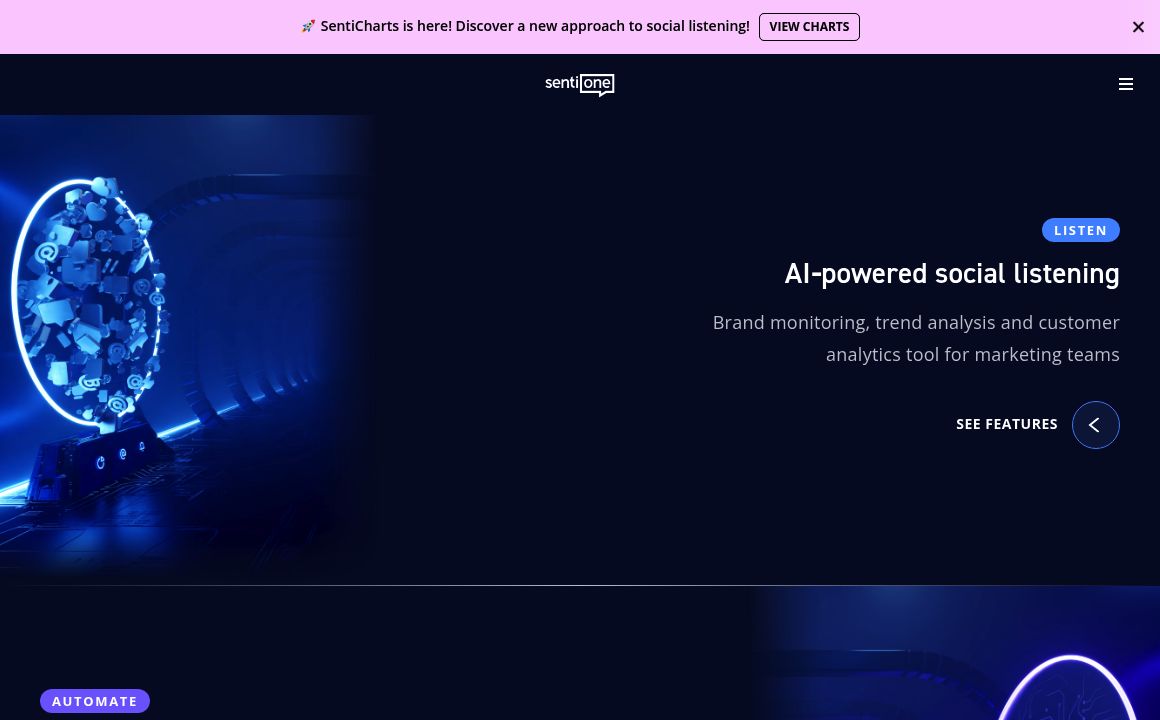Click 'analytics tool for marketing teams' text

(x=972, y=354)
